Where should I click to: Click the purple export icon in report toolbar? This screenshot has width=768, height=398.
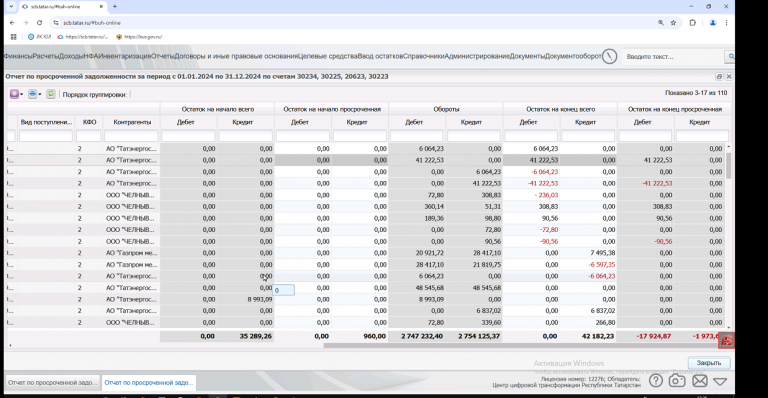[14, 94]
